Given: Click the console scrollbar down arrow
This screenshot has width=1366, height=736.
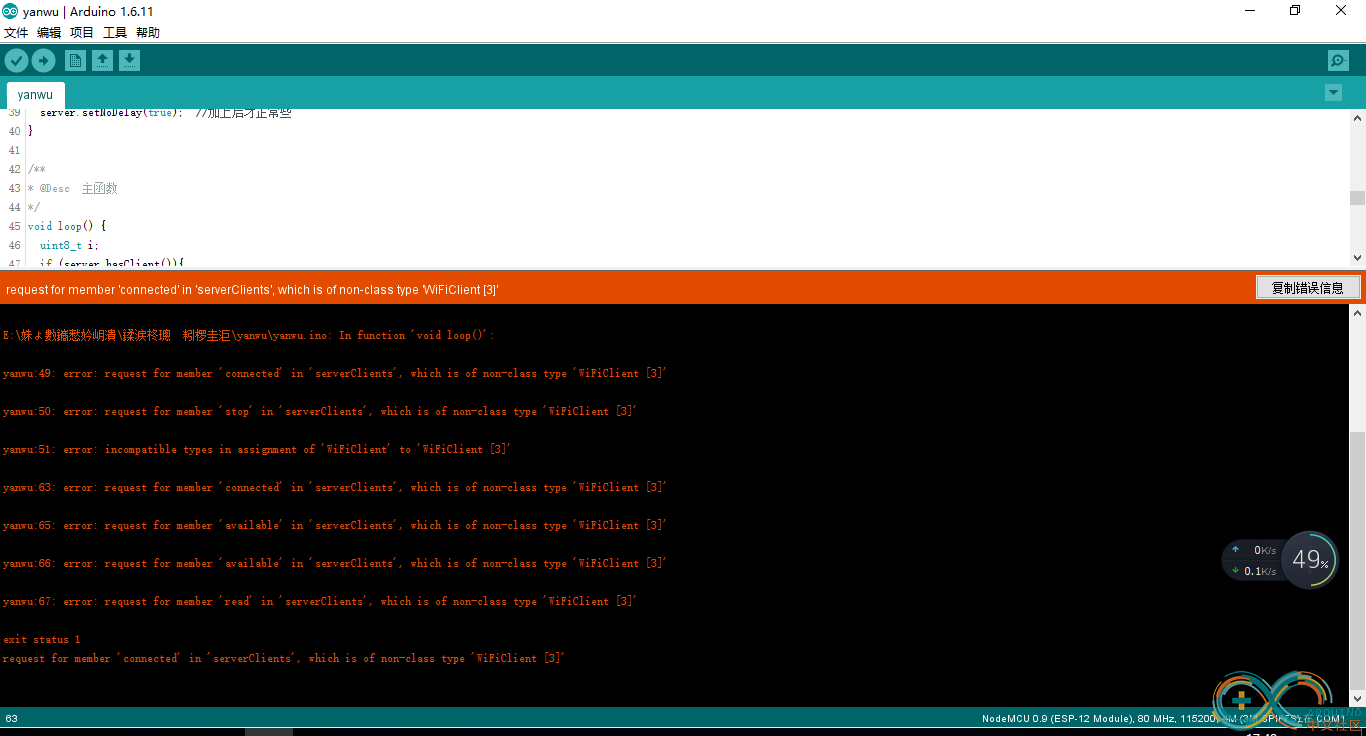Looking at the screenshot, I should click(1357, 699).
